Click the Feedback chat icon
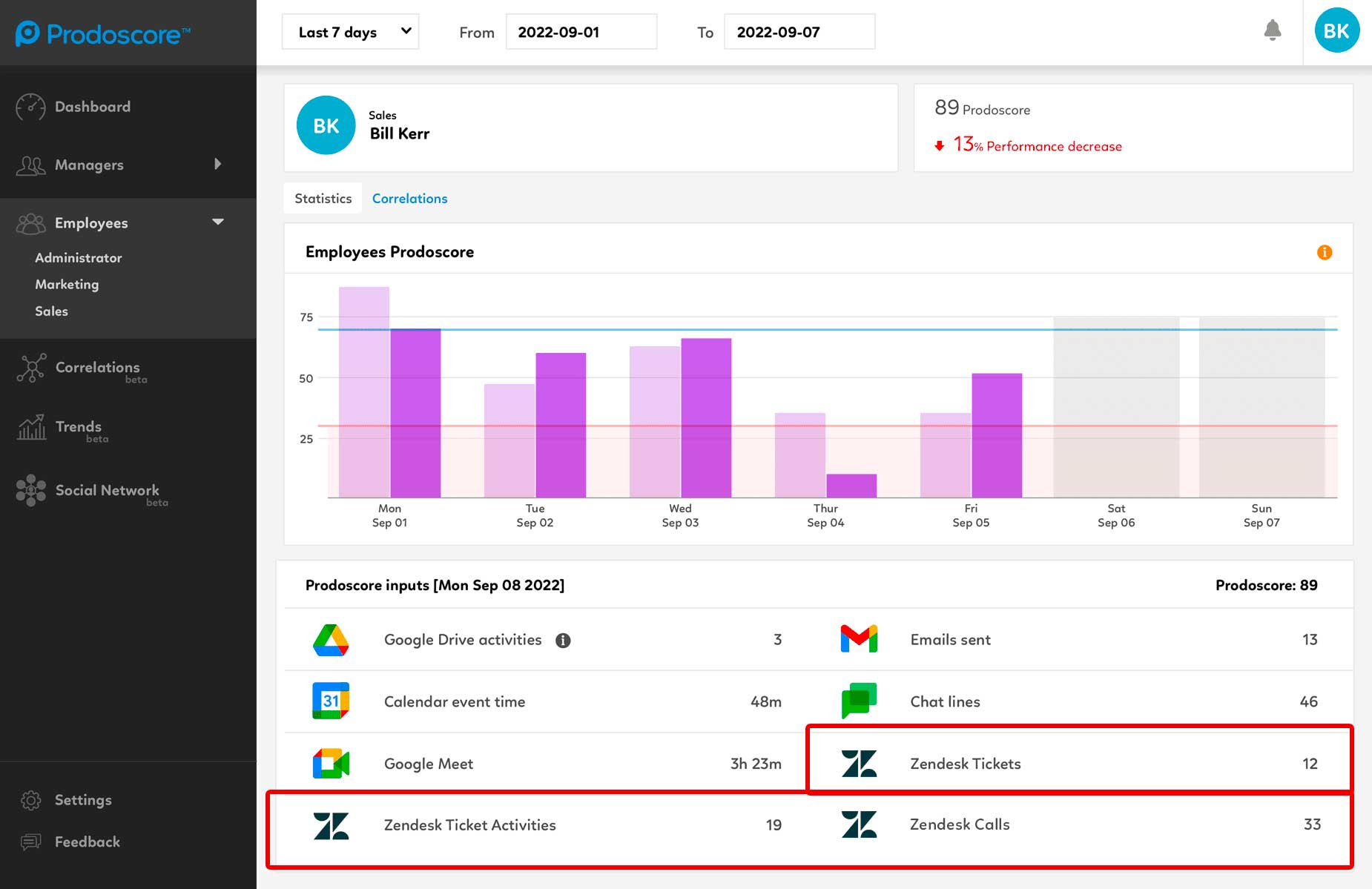The image size is (1372, 889). coord(31,842)
